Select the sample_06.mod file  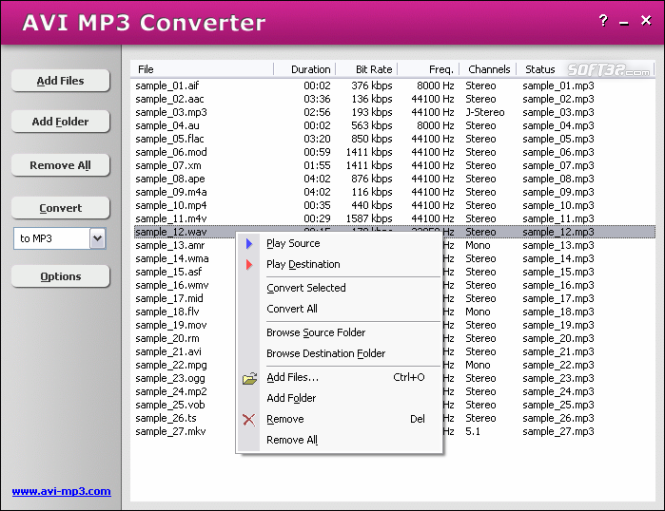coord(171,152)
